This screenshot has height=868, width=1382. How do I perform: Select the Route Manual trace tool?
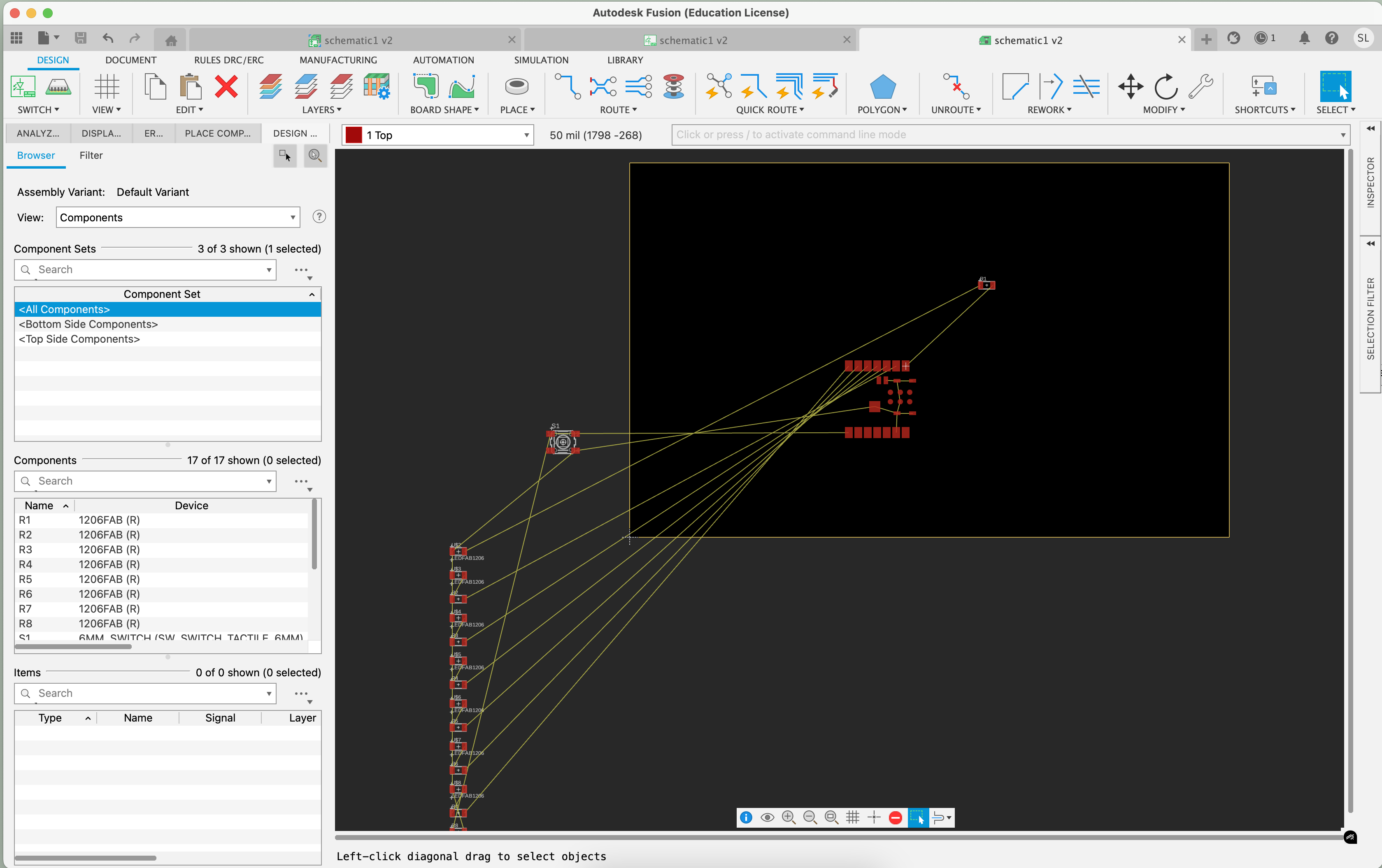[x=568, y=87]
